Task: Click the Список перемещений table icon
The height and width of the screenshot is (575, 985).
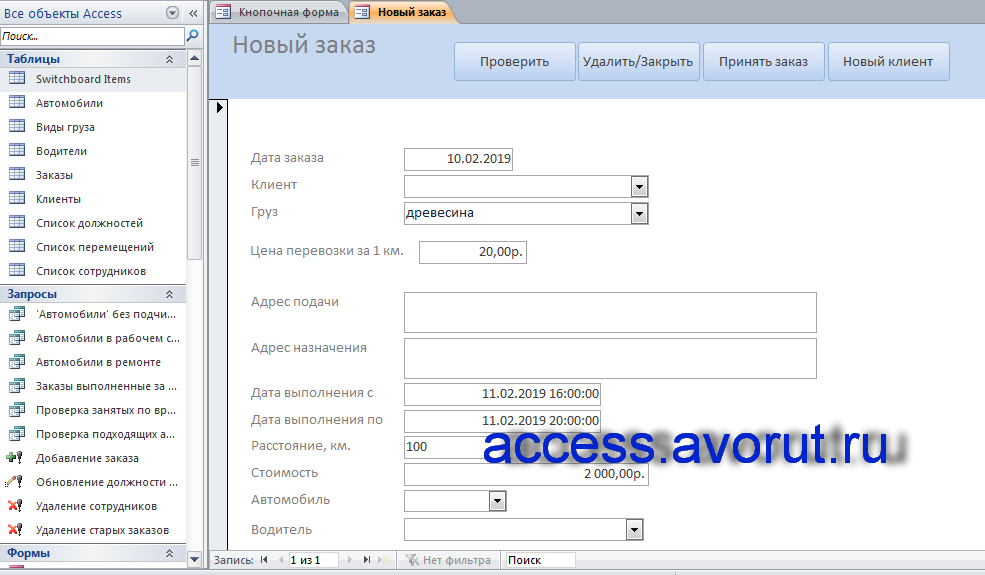Action: point(17,246)
